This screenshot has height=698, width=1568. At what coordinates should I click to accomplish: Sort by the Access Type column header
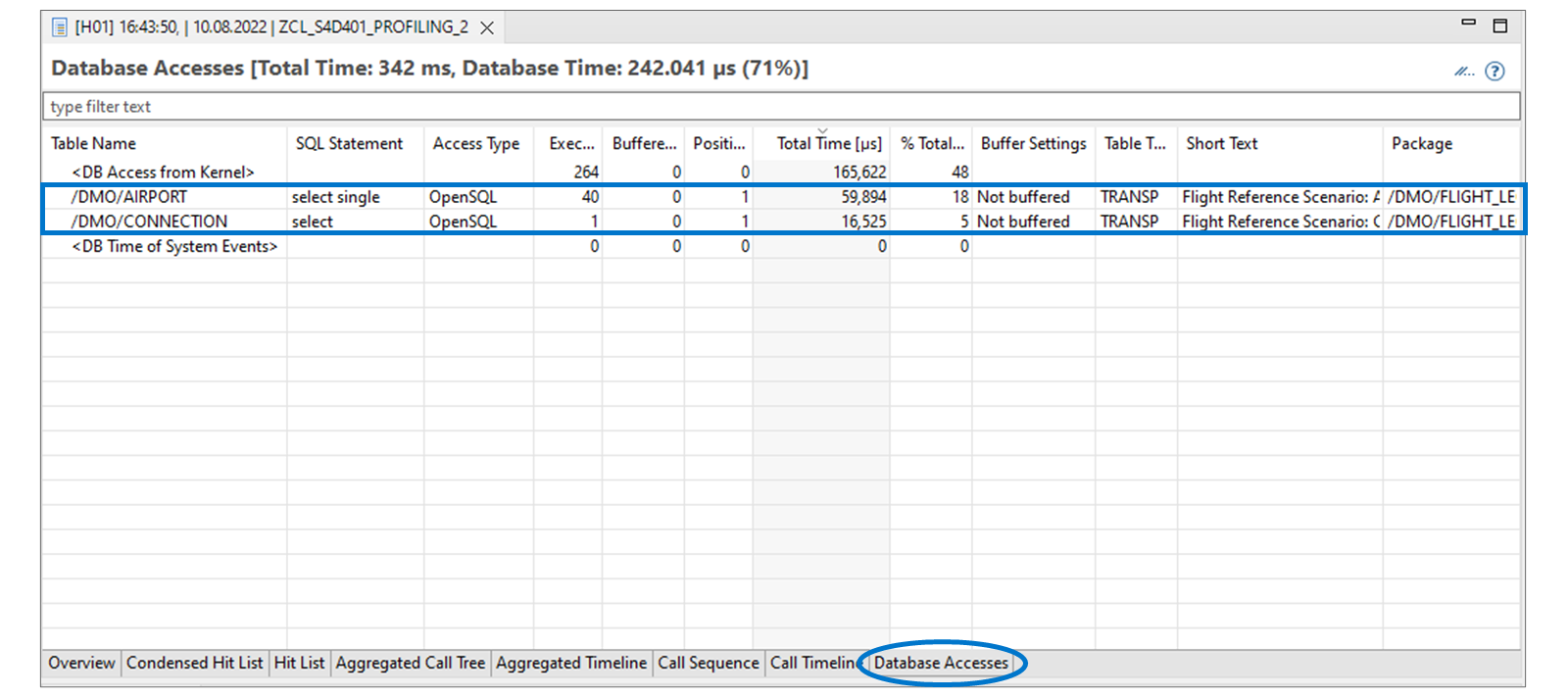pyautogui.click(x=476, y=143)
